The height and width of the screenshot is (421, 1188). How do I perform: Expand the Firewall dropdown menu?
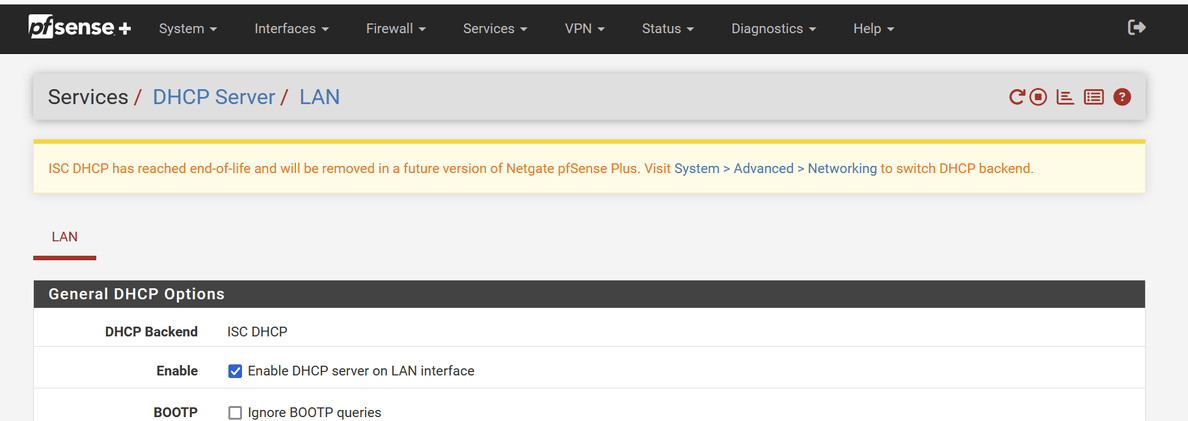tap(395, 29)
